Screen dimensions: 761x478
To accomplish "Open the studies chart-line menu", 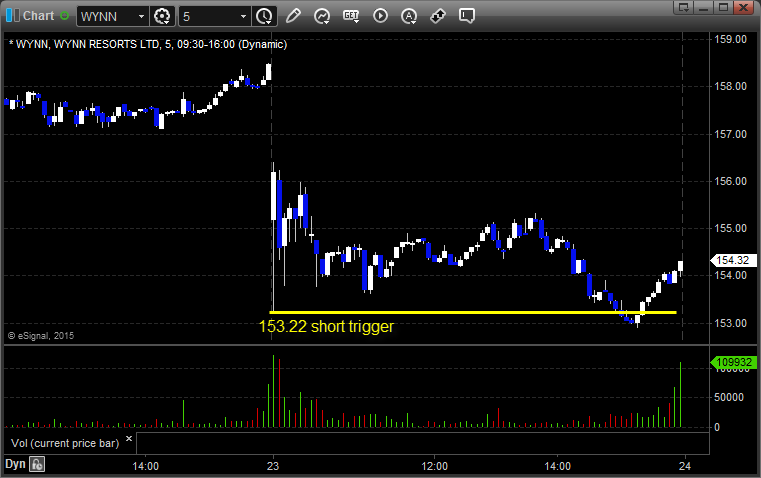I will [x=322, y=16].
